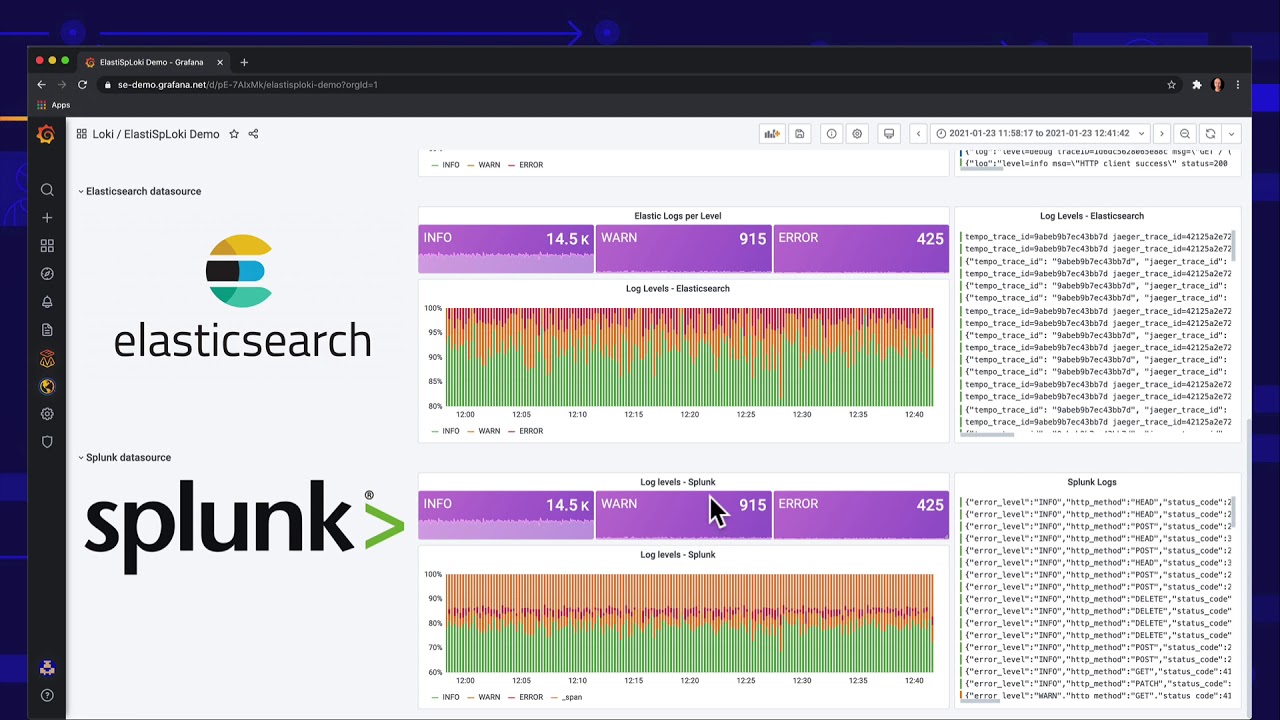
Task: Cycle view mode using the monitor icon
Action: (x=889, y=134)
